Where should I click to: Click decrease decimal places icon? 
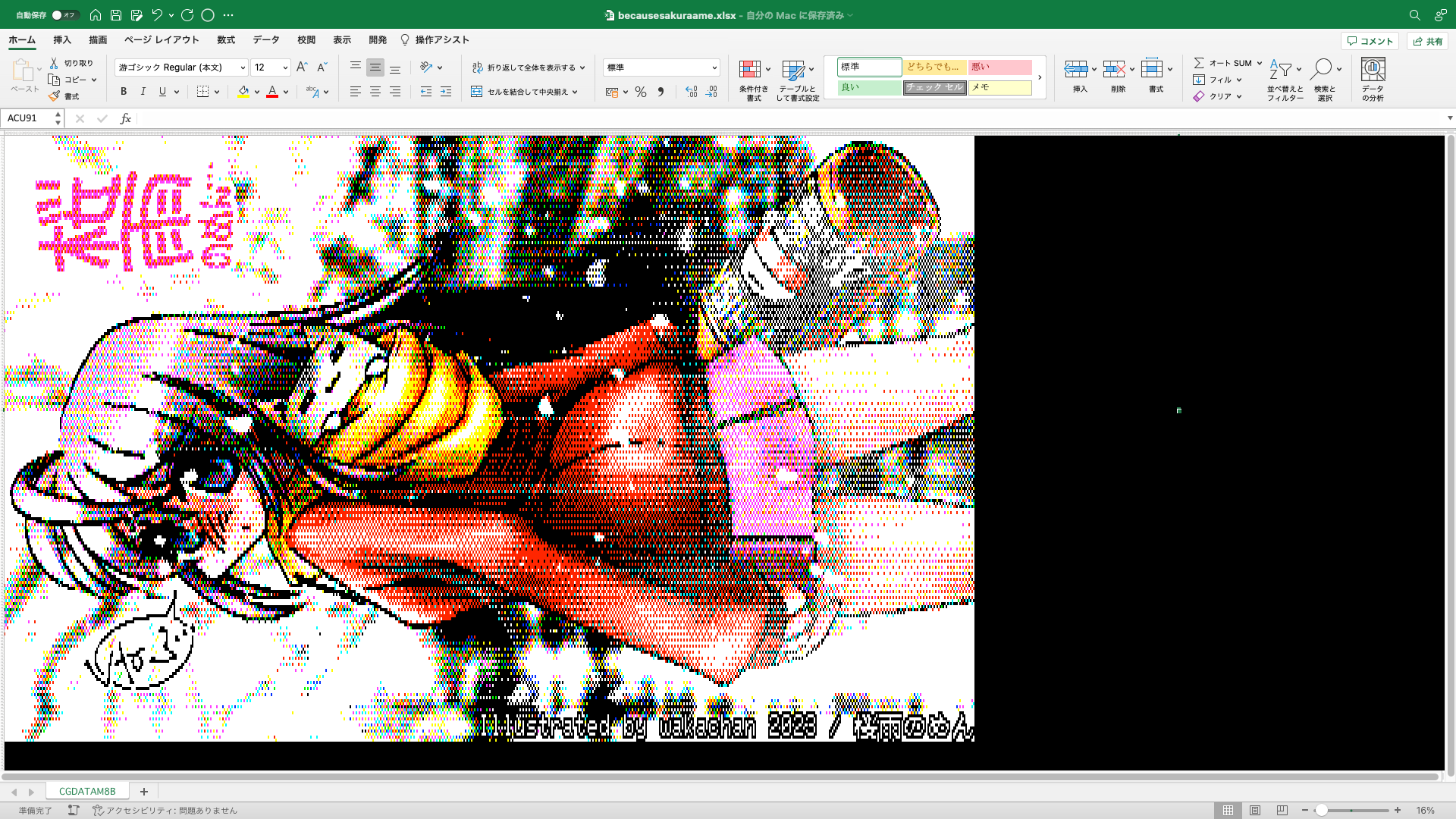coord(711,92)
